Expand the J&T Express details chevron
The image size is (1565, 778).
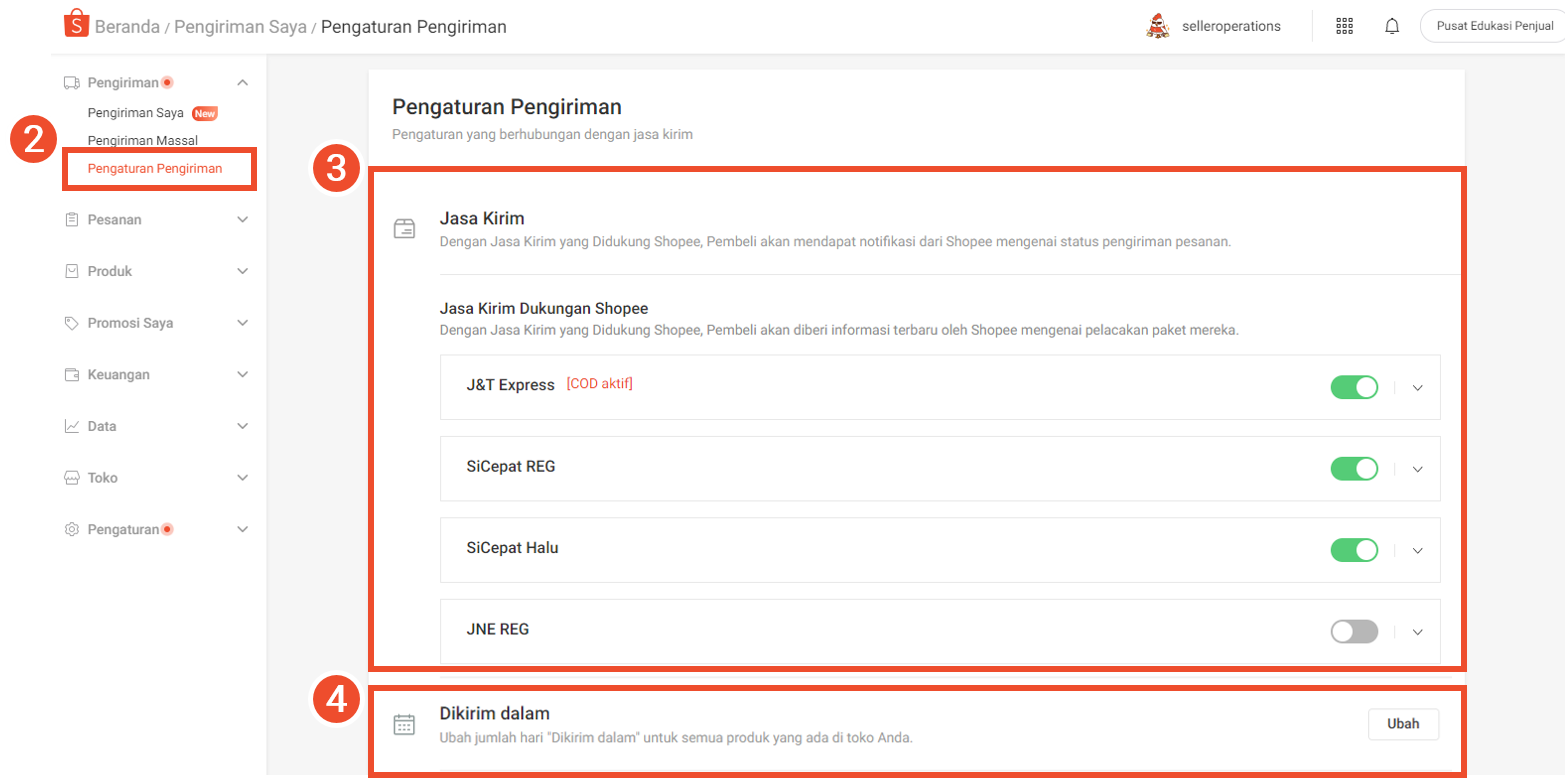1417,388
